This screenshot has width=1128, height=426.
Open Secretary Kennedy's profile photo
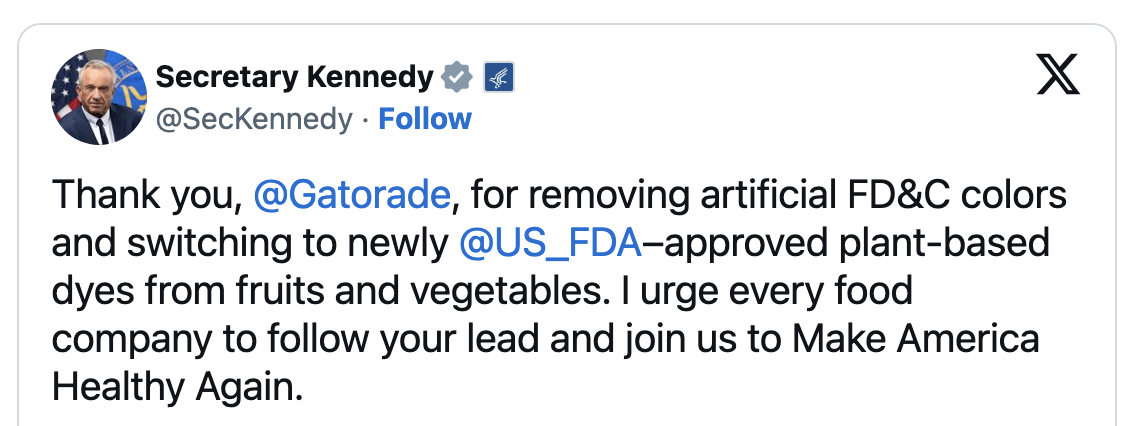coord(98,97)
